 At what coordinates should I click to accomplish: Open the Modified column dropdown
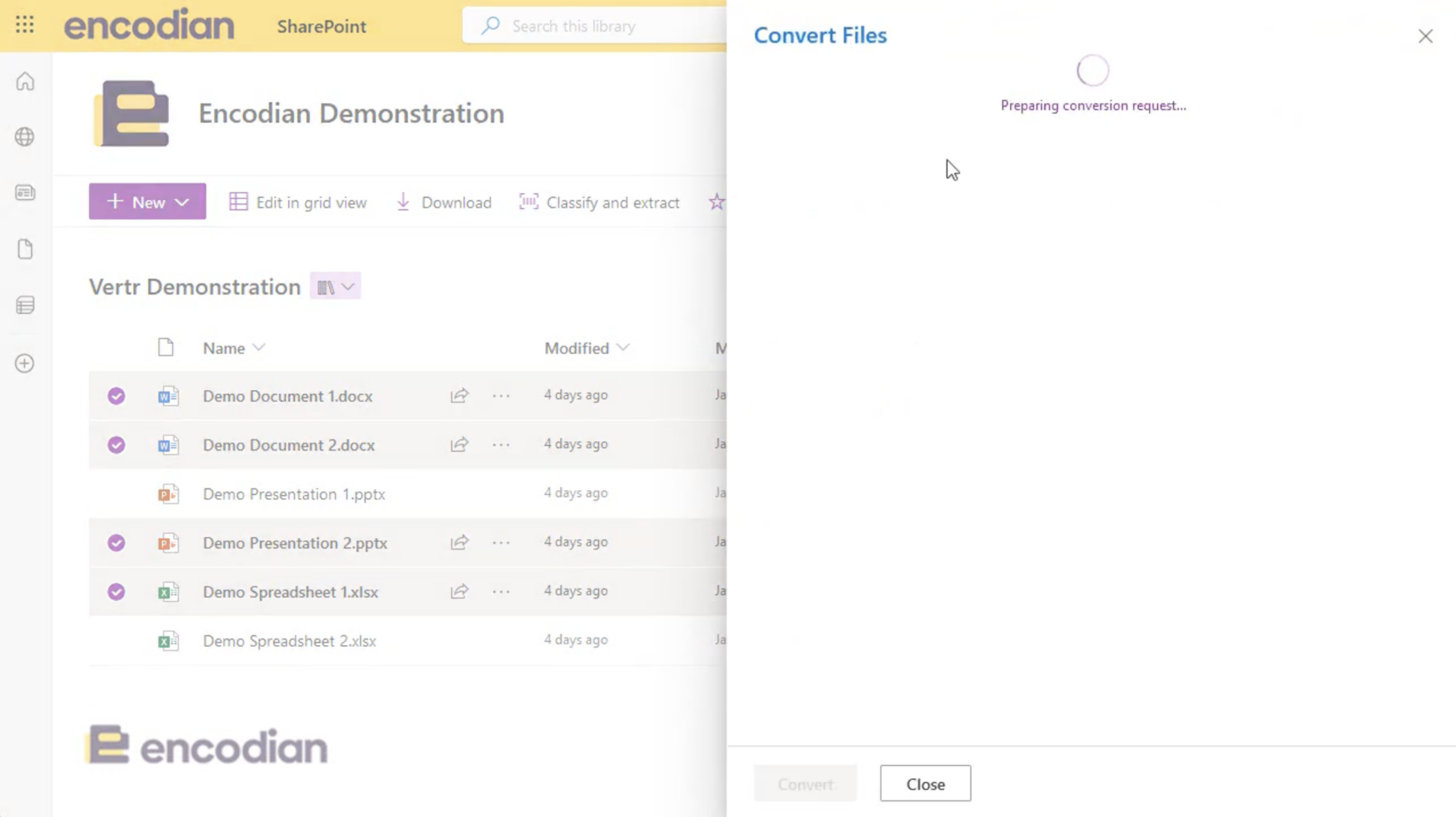[587, 348]
